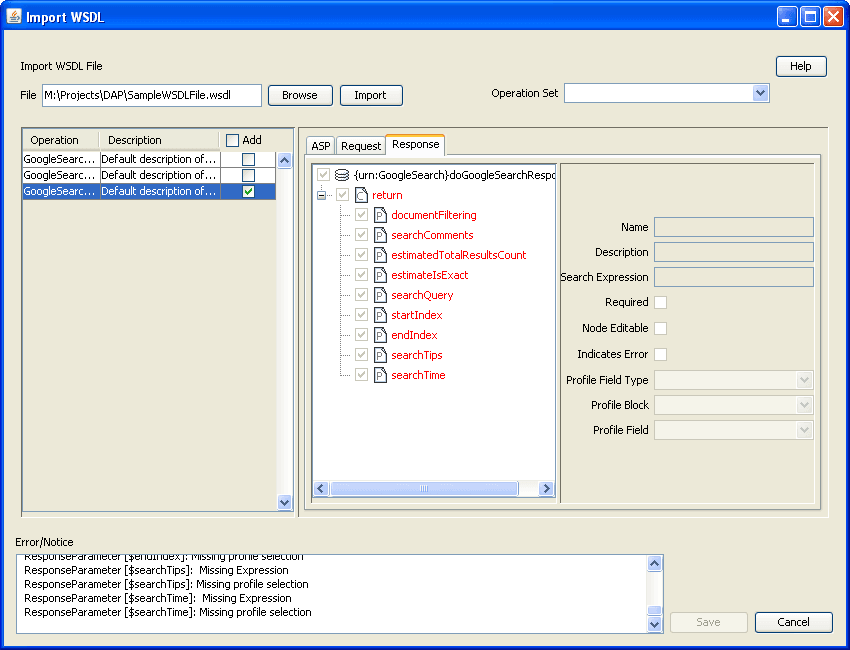
Task: Click the up arrow of Error/Notice scrollbar
Action: point(654,564)
